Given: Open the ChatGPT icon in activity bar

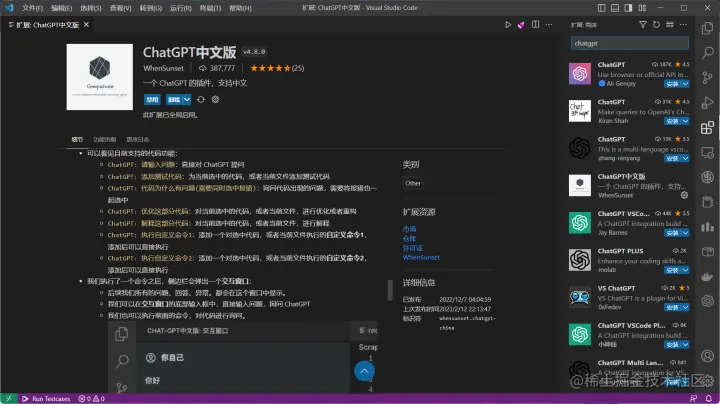Looking at the screenshot, I should pyautogui.click(x=708, y=301).
